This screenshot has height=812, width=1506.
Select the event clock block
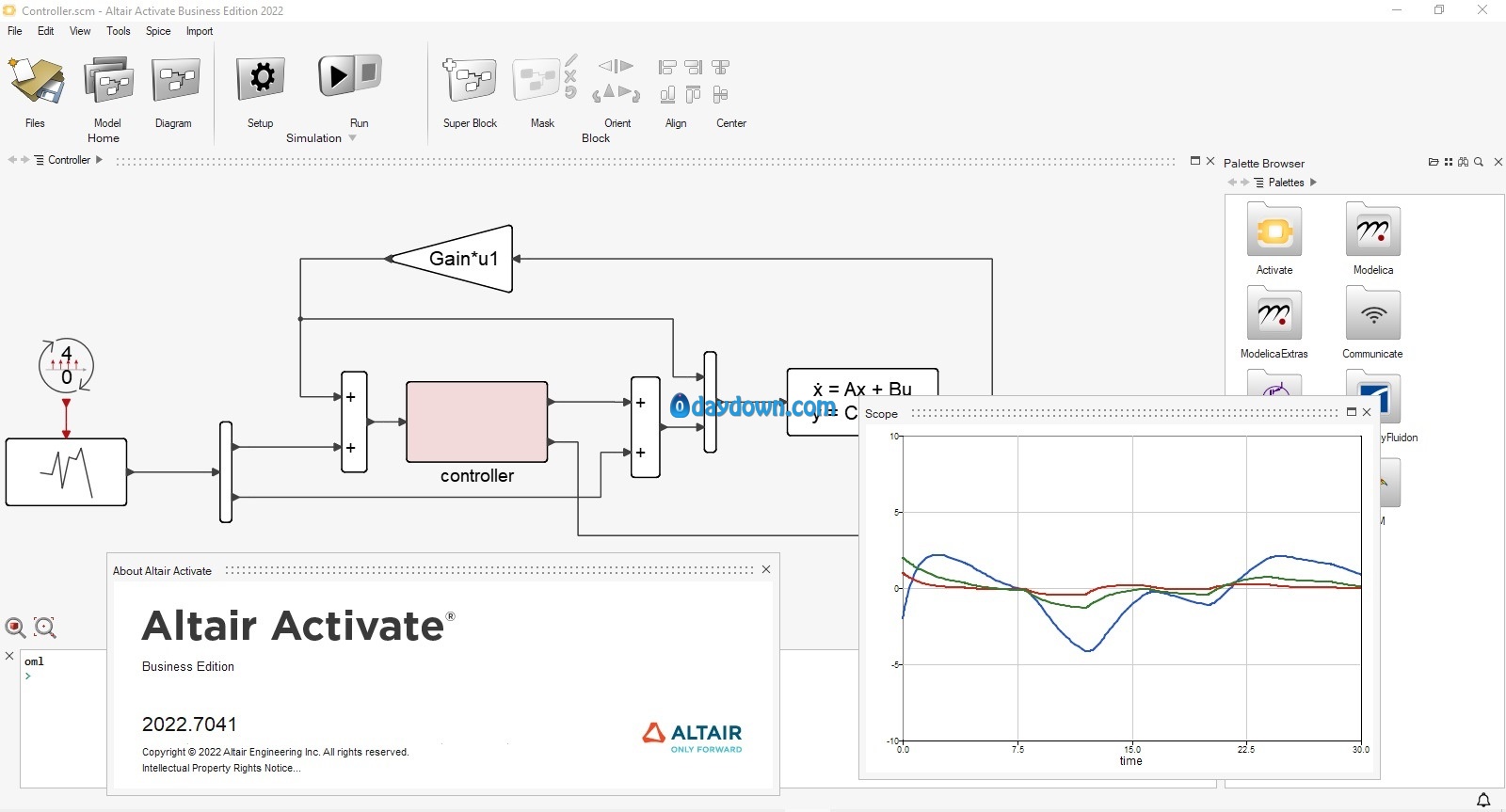(x=66, y=365)
